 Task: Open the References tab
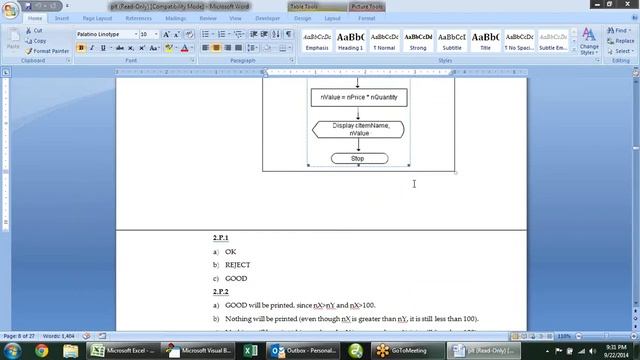pos(138,18)
